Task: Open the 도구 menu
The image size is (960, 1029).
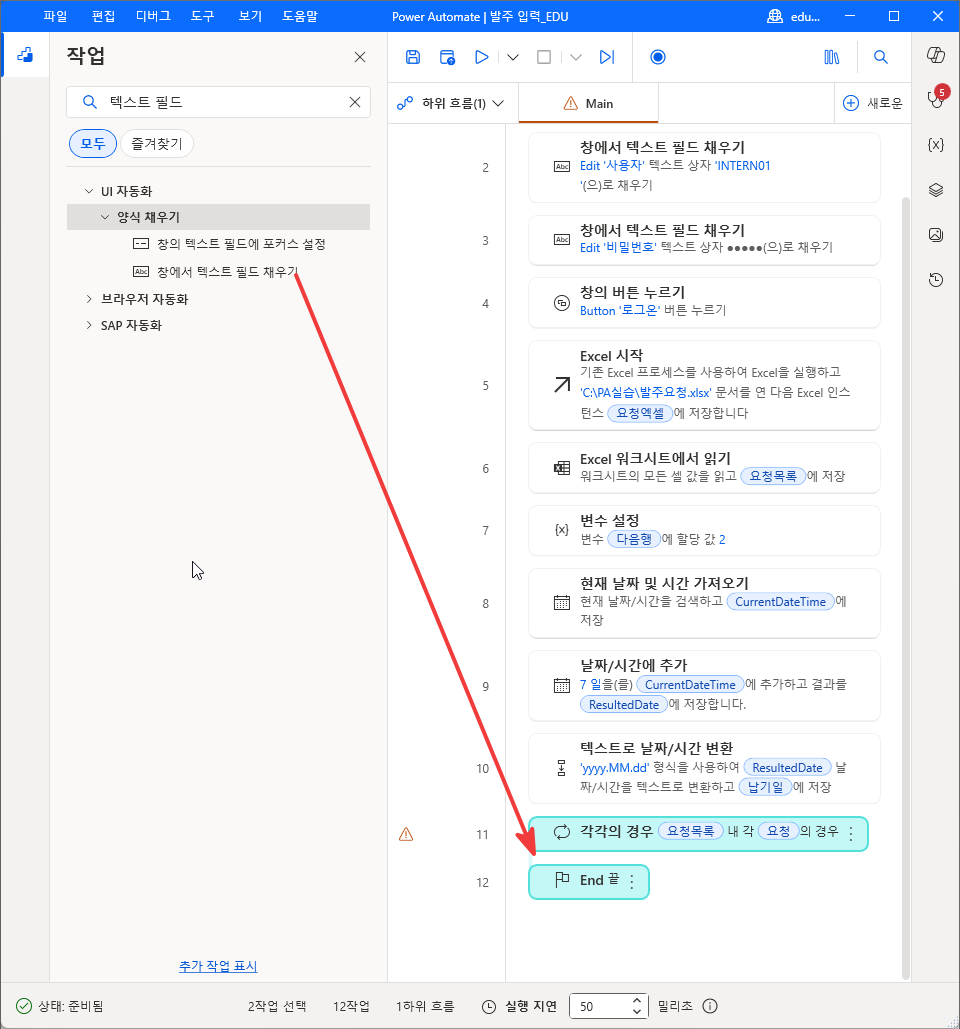Action: point(203,16)
